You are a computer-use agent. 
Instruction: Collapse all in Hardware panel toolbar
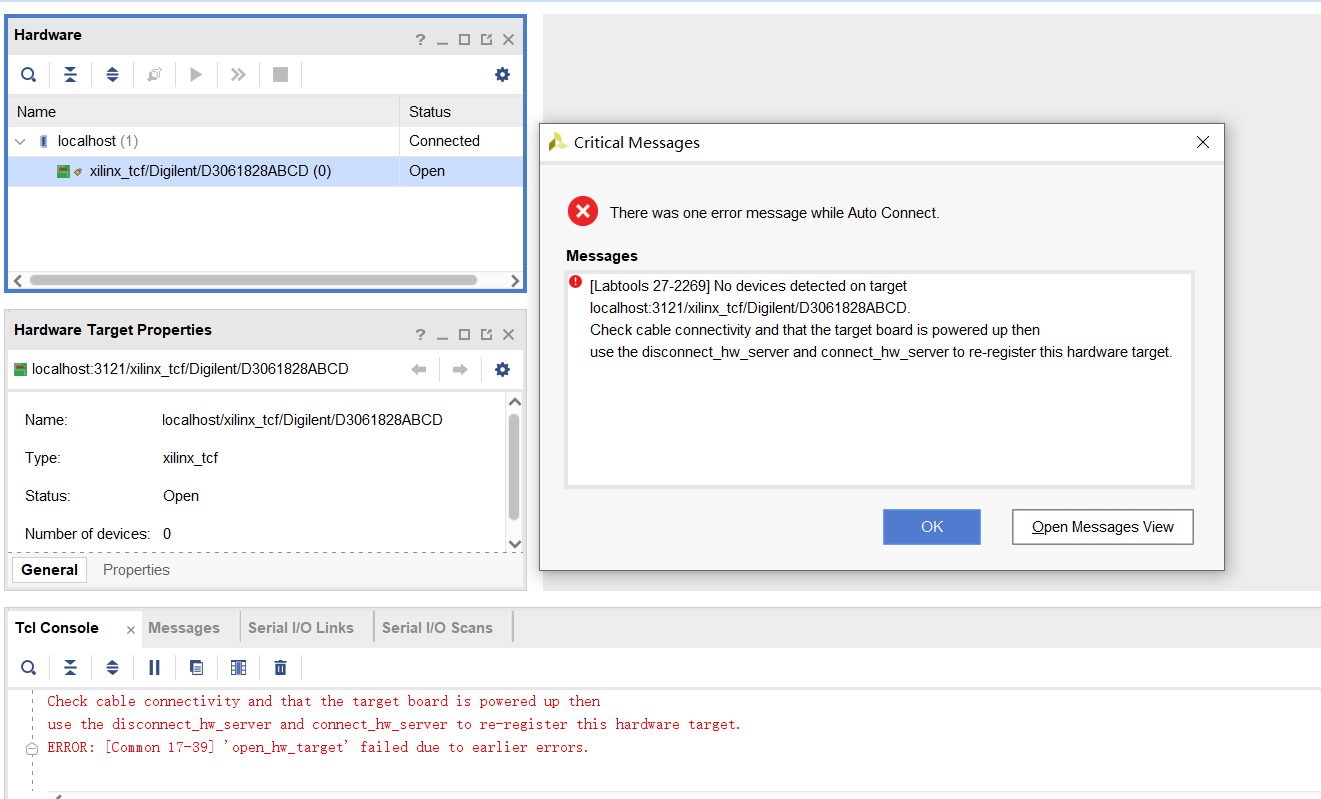70,75
